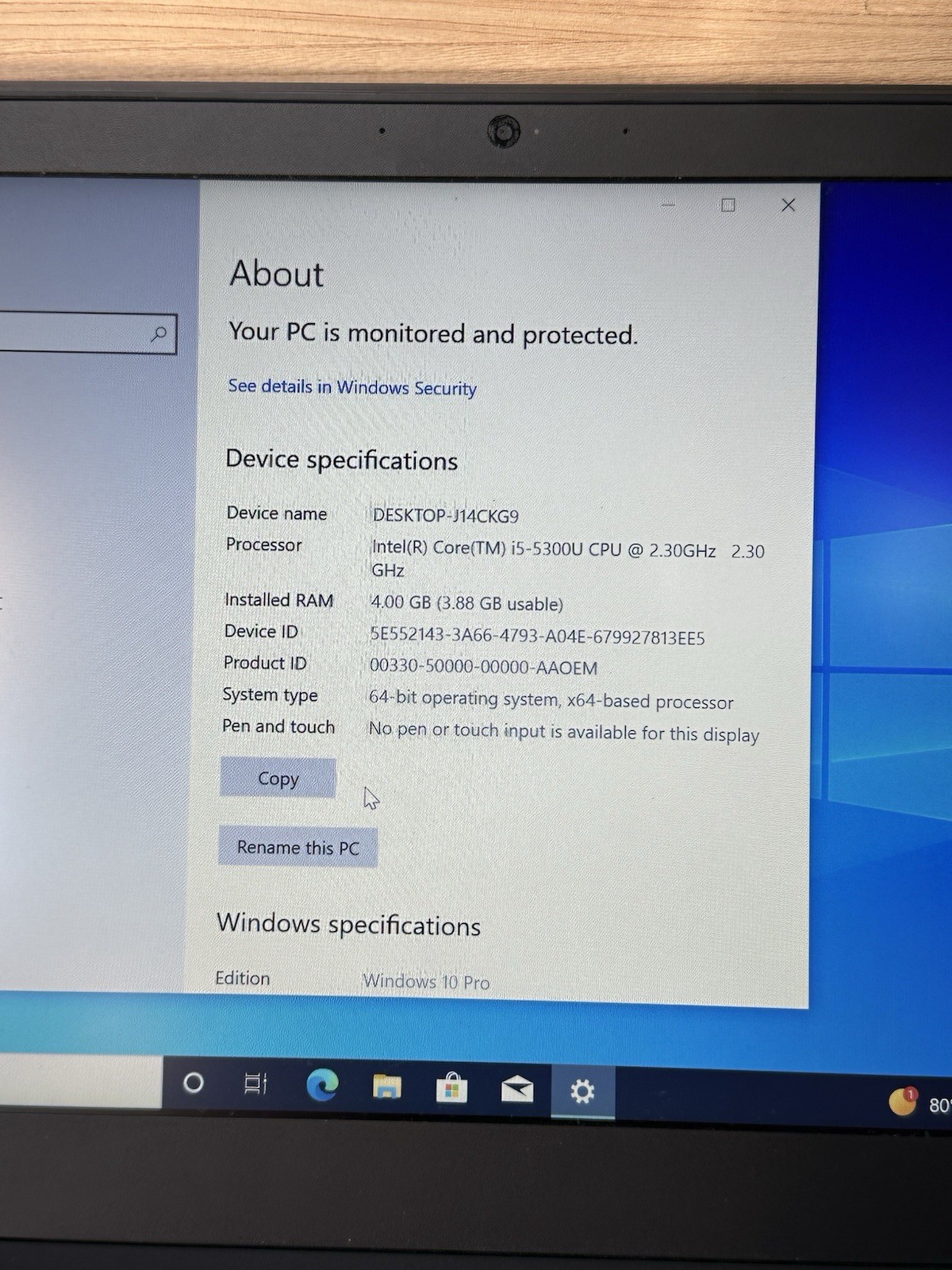The width and height of the screenshot is (952, 1270).
Task: Click the Installed RAM label
Action: pos(278,600)
